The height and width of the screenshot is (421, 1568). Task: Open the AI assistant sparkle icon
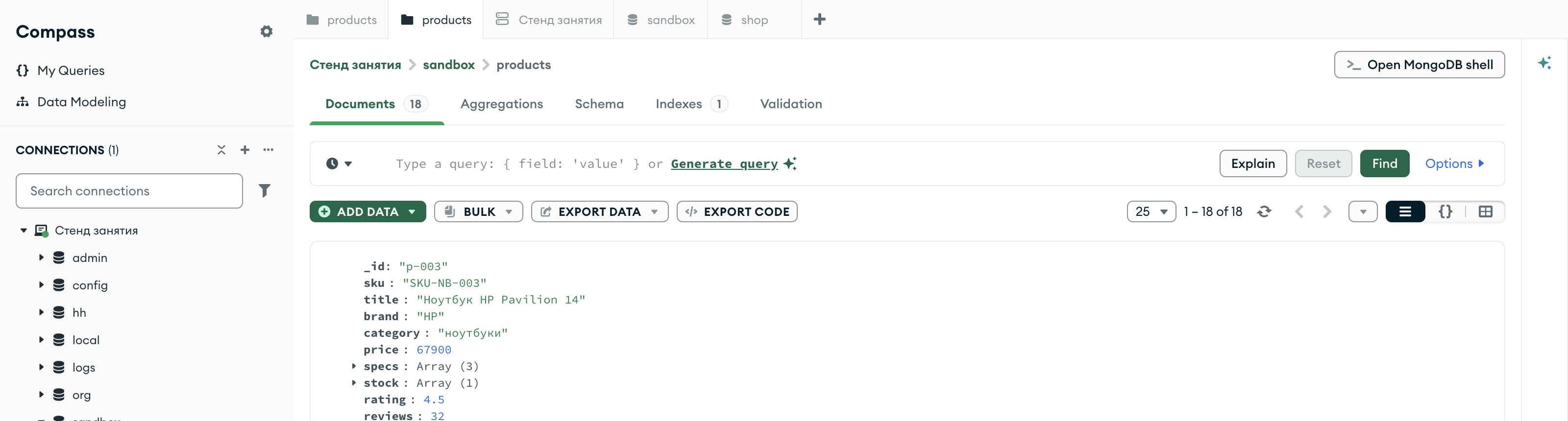point(1544,63)
